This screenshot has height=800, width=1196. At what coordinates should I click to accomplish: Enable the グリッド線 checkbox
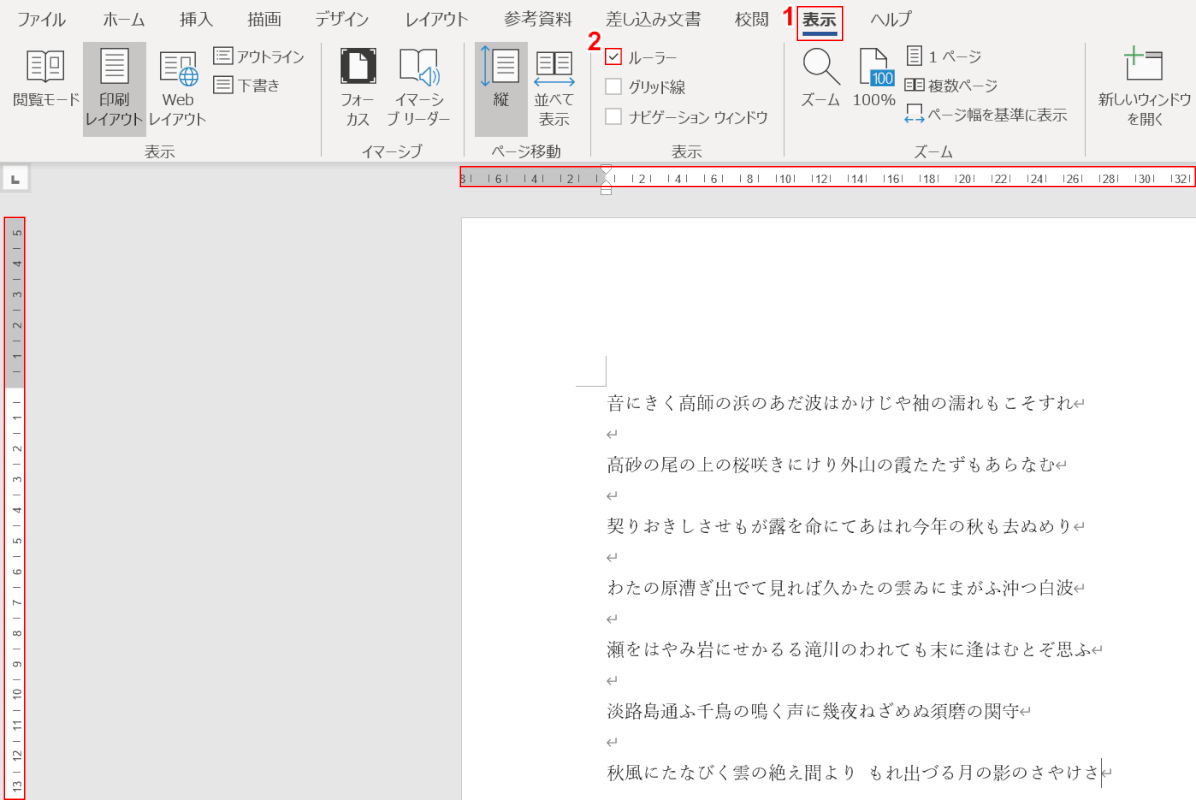coord(614,87)
